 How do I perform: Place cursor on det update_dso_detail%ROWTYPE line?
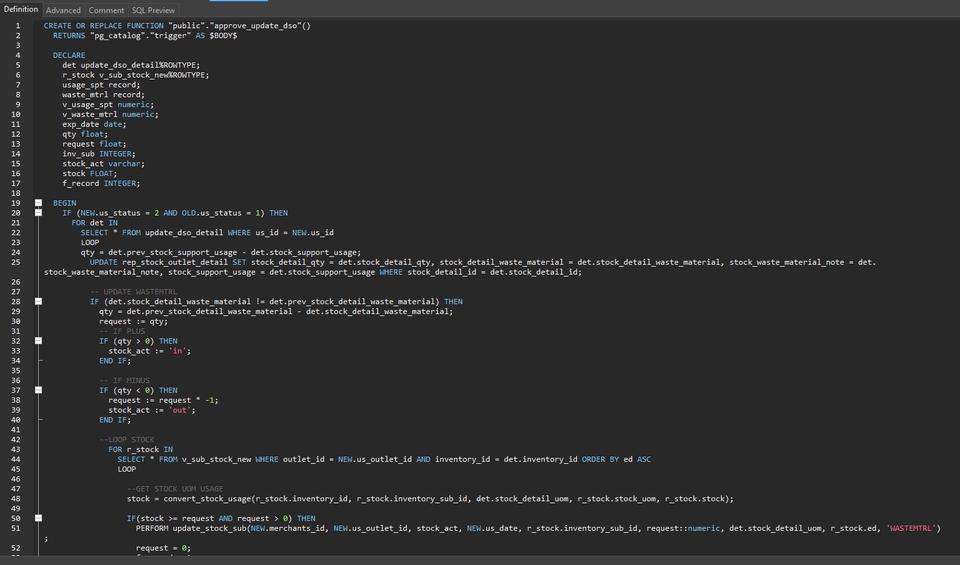pyautogui.click(x=130, y=65)
